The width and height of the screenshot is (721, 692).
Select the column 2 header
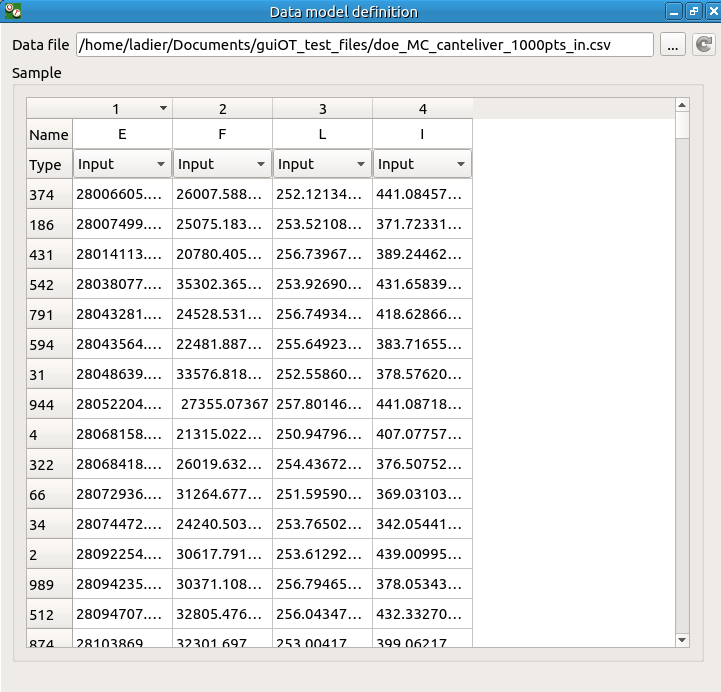click(x=222, y=108)
